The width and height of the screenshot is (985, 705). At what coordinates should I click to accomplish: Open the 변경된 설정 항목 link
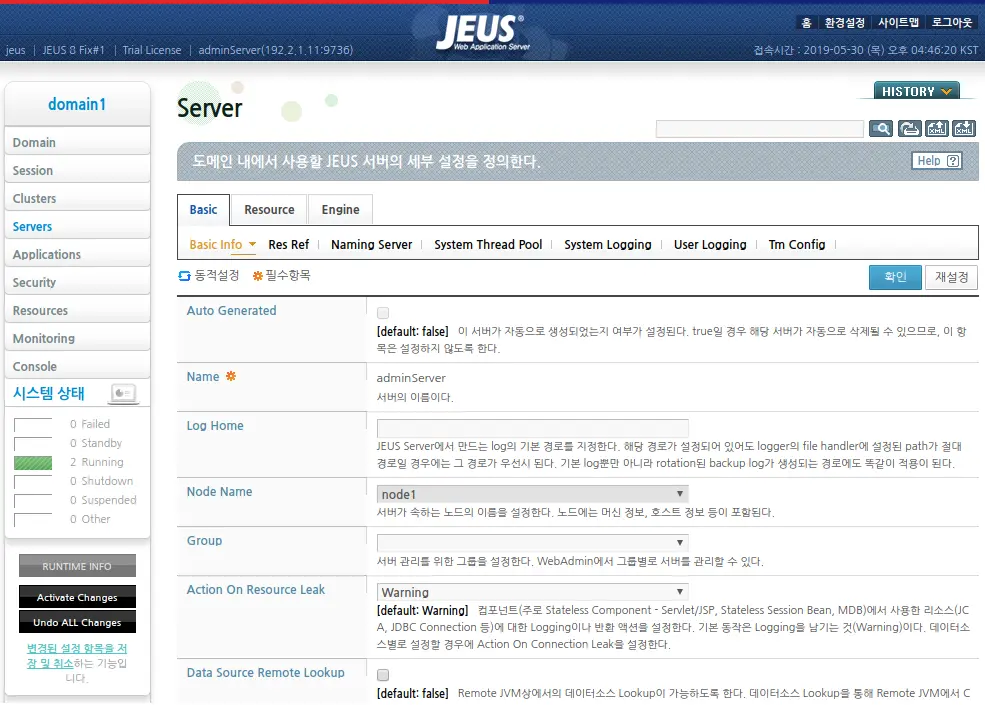click(77, 655)
